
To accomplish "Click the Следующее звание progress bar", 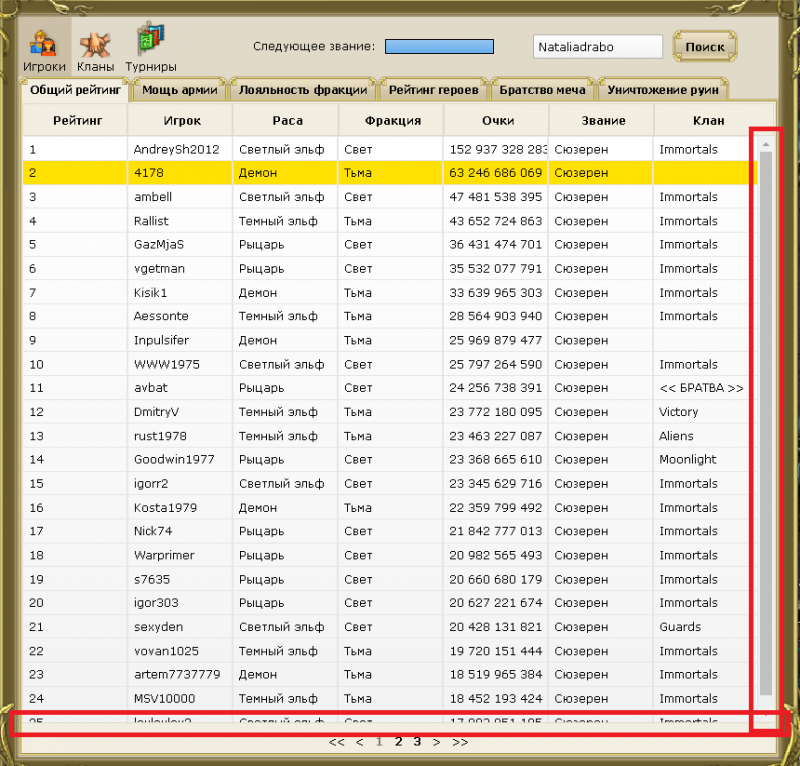I will click(439, 46).
